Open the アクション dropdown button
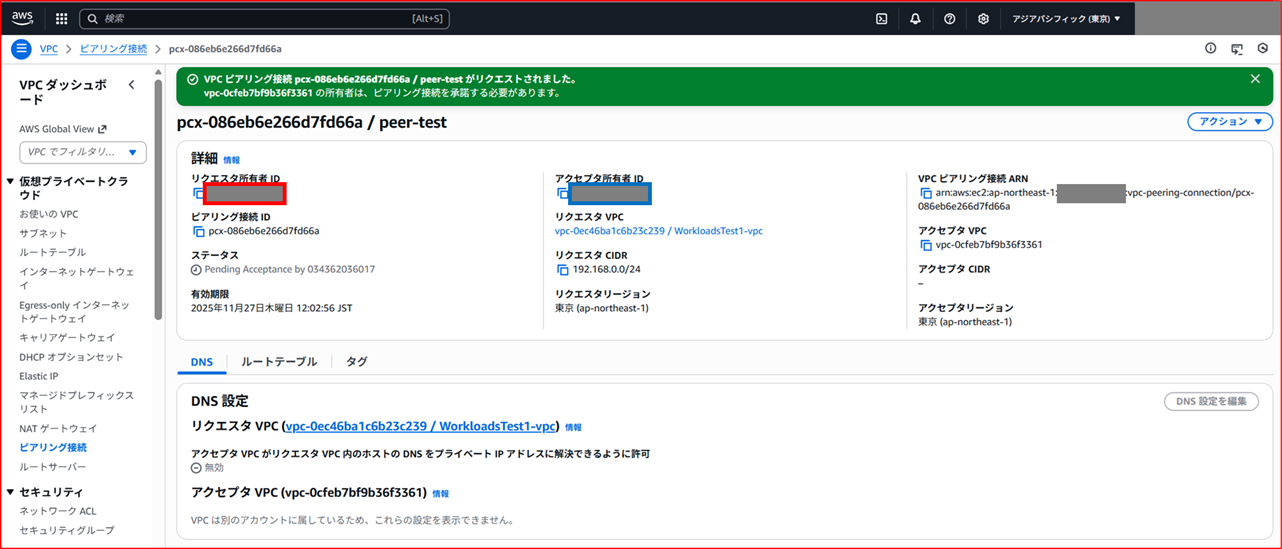1282x549 pixels. 1230,122
